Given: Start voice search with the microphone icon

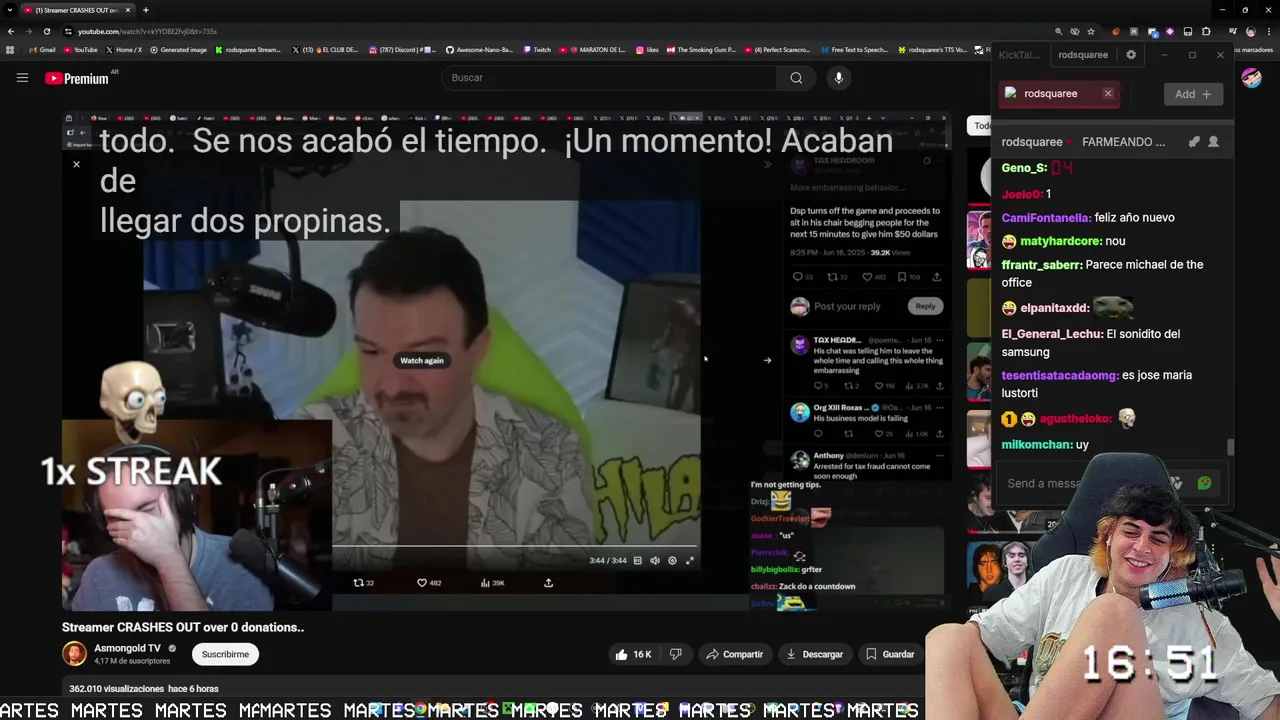Looking at the screenshot, I should pyautogui.click(x=839, y=78).
